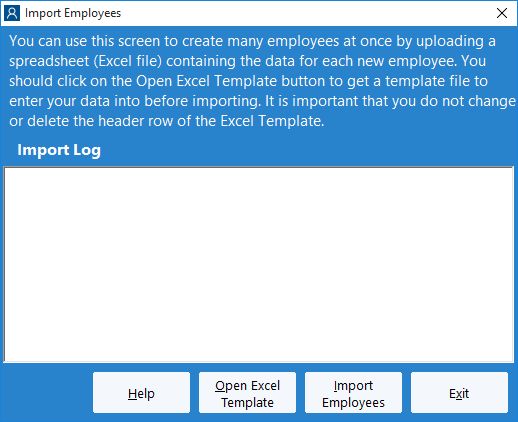Select the Import Log heading

coord(59,150)
